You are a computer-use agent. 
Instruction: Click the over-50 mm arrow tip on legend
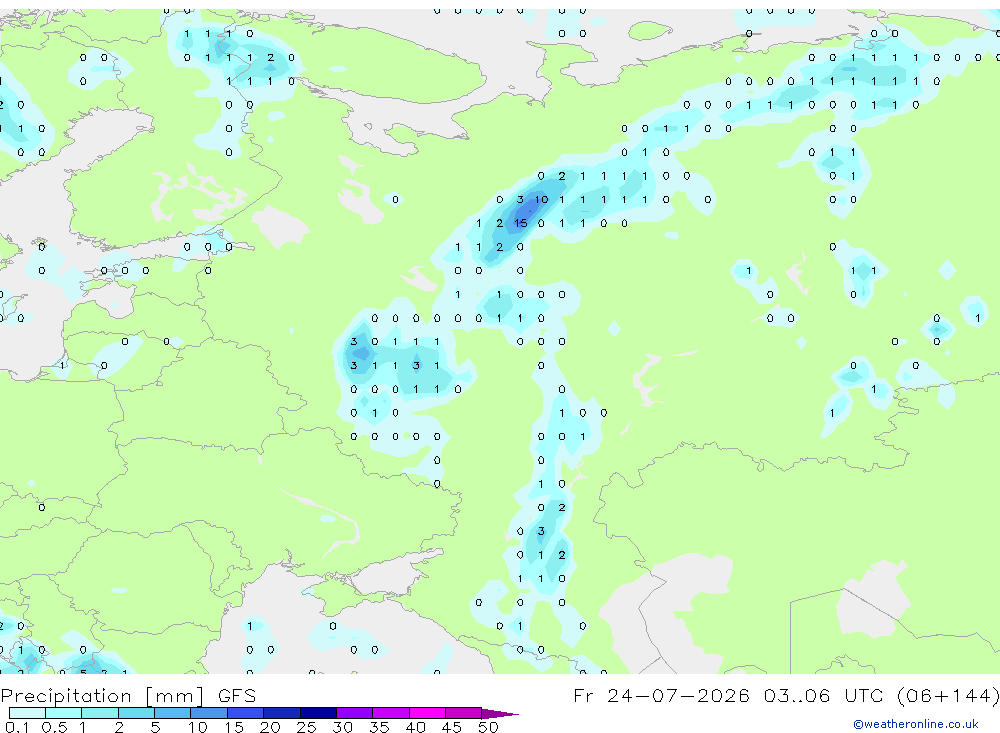[x=500, y=714]
